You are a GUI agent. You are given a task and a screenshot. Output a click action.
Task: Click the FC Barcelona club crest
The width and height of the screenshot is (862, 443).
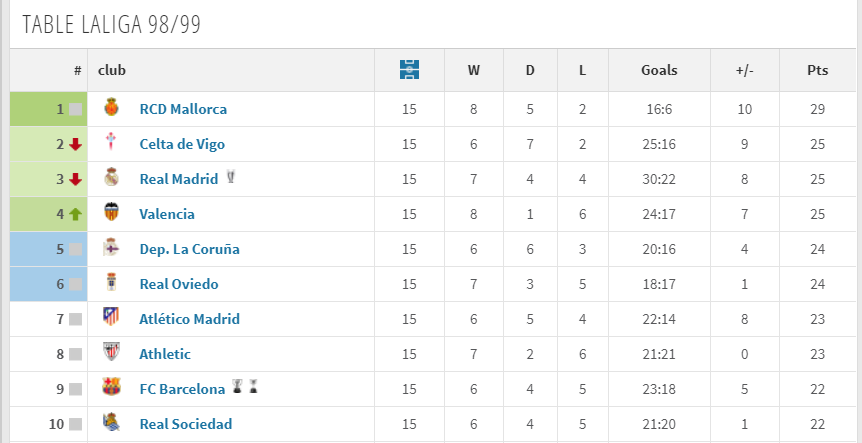coord(111,388)
